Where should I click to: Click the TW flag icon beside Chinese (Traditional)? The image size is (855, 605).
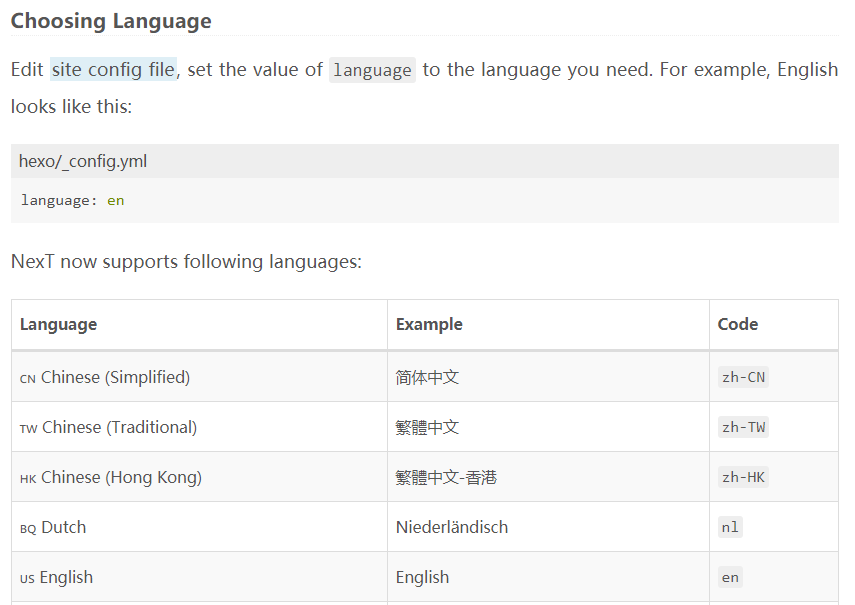28,428
